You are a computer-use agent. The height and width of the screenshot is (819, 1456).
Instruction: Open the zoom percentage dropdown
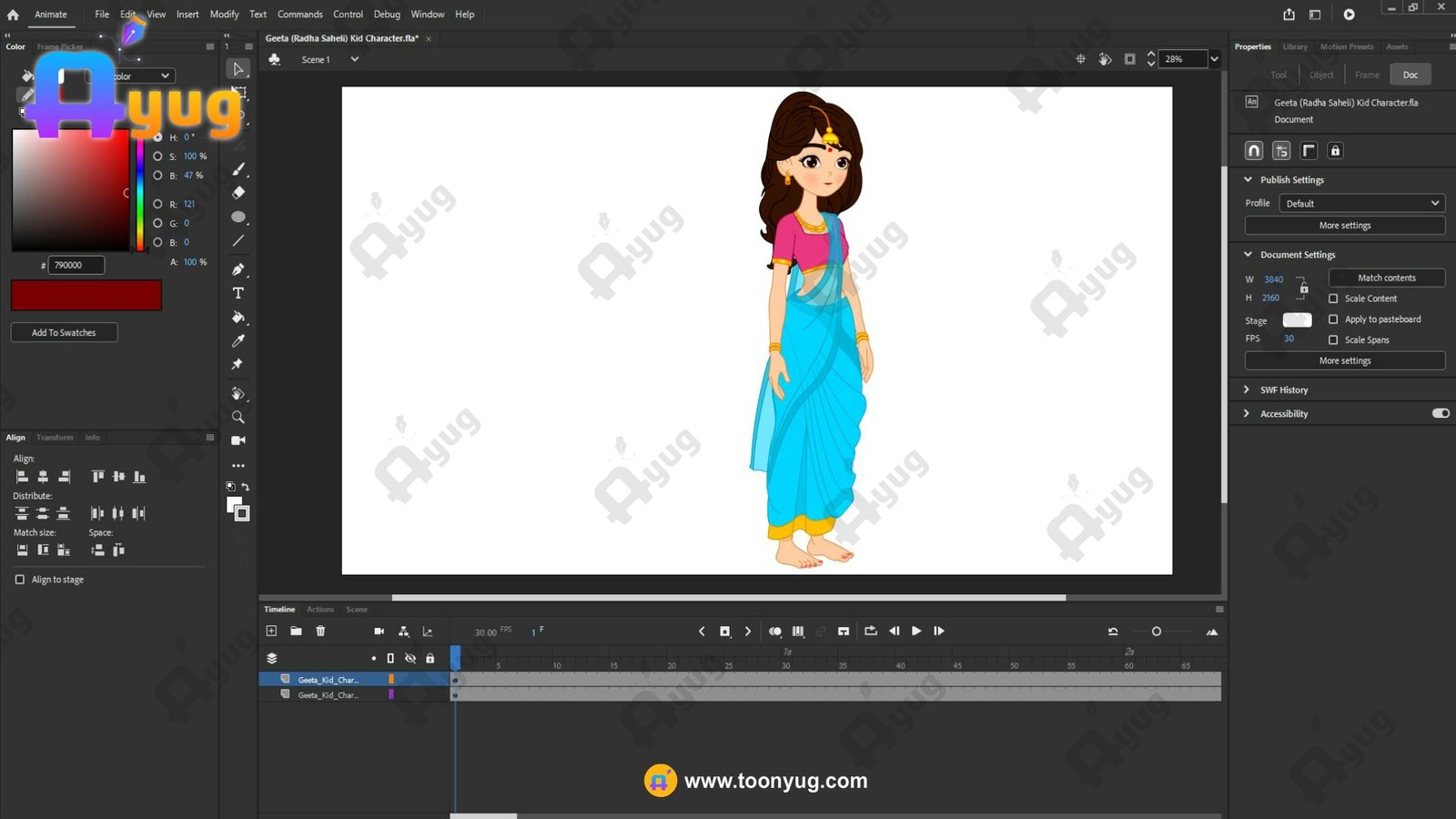point(1214,59)
